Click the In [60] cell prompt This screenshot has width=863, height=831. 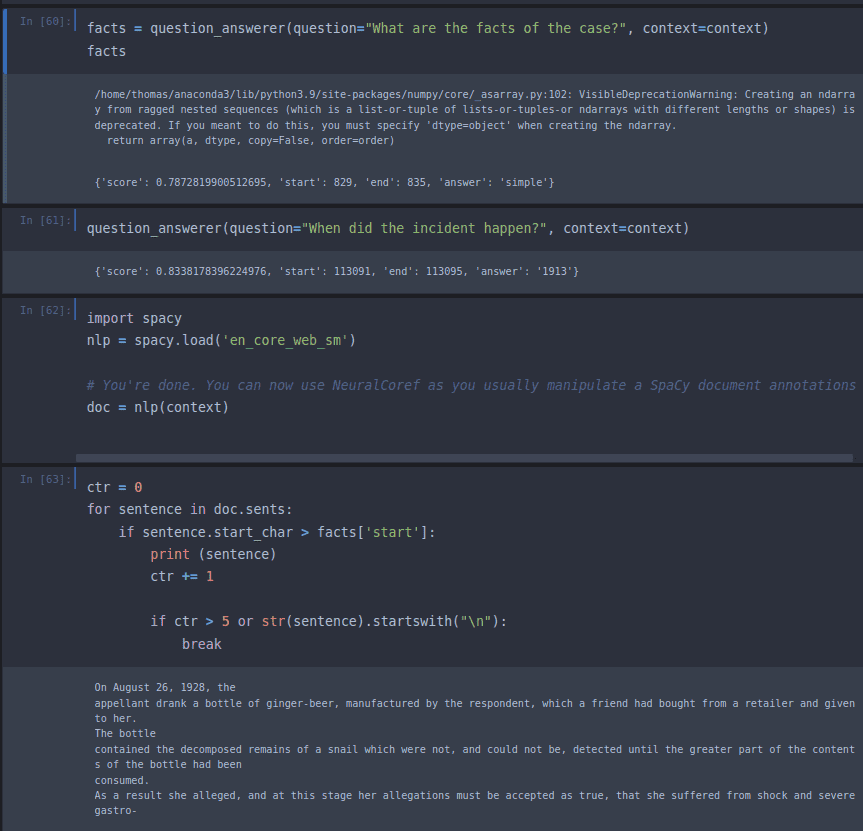pyautogui.click(x=46, y=21)
